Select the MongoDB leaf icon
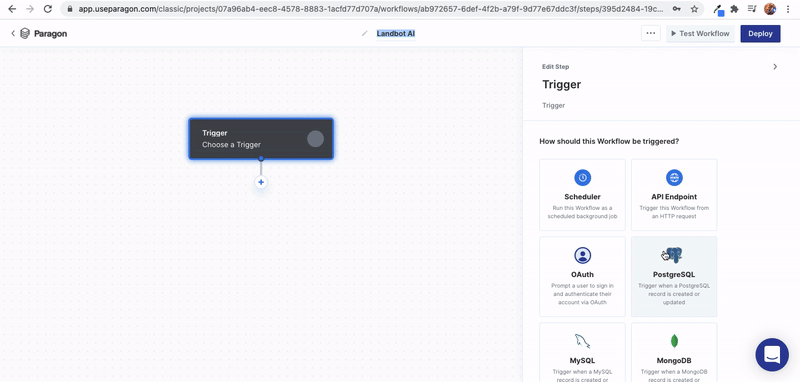This screenshot has height=382, width=800. (674, 341)
